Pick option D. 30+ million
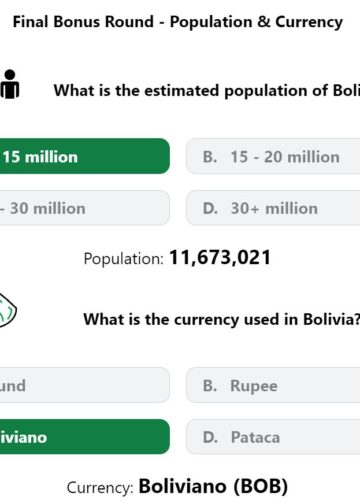 [x=273, y=208]
